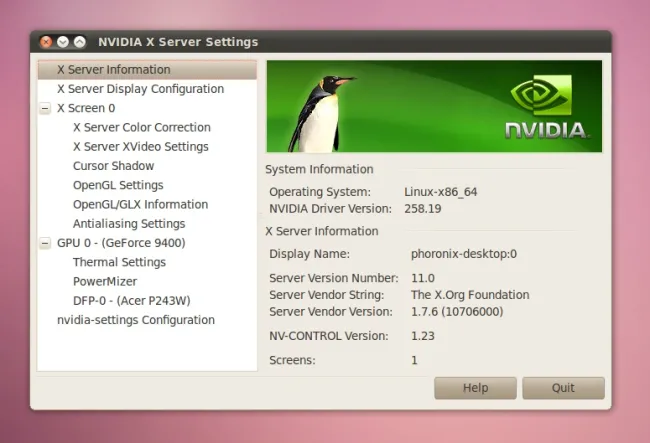Click the server version number 11.0

[x=423, y=278]
